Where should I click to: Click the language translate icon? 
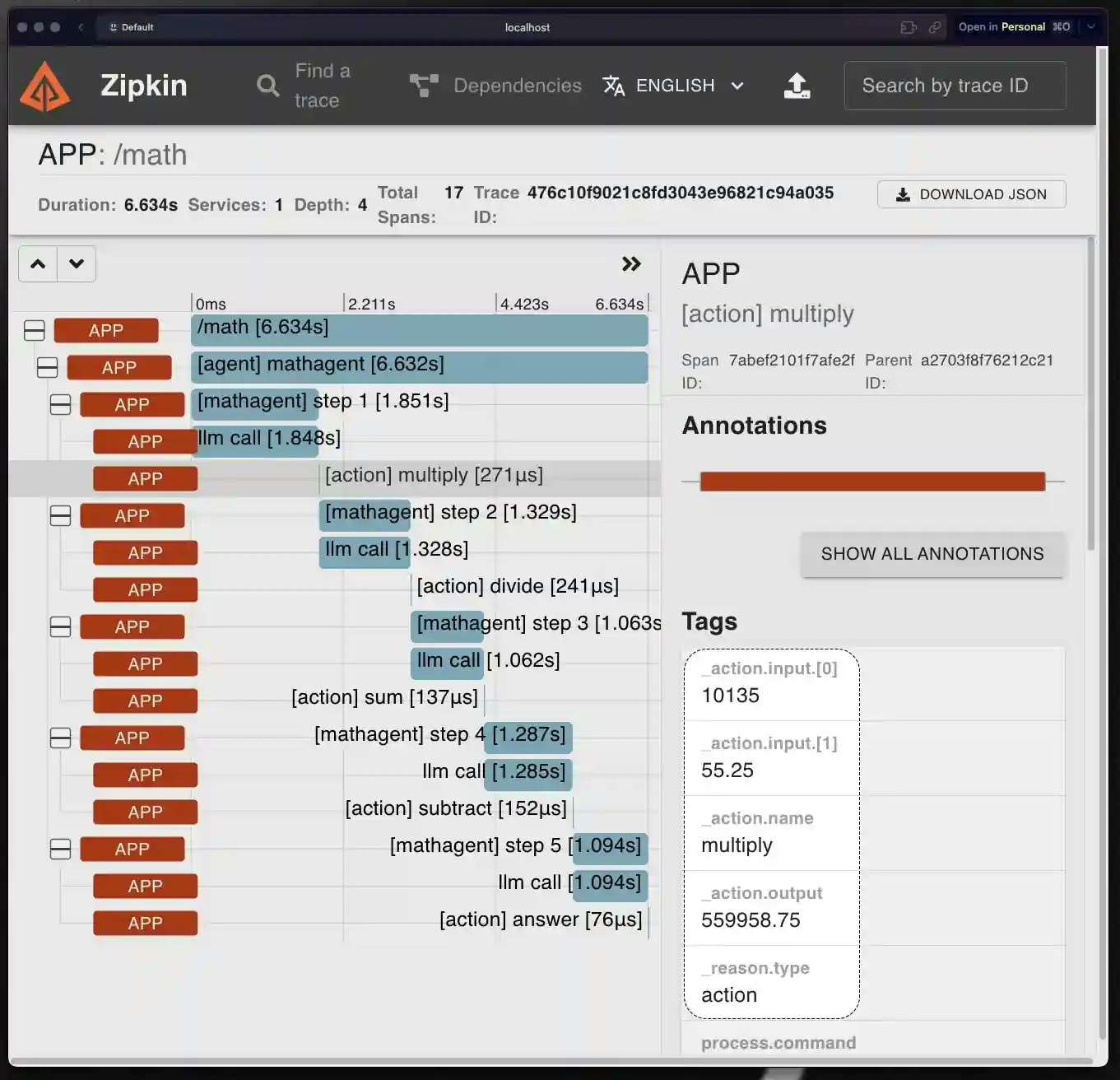click(x=613, y=86)
